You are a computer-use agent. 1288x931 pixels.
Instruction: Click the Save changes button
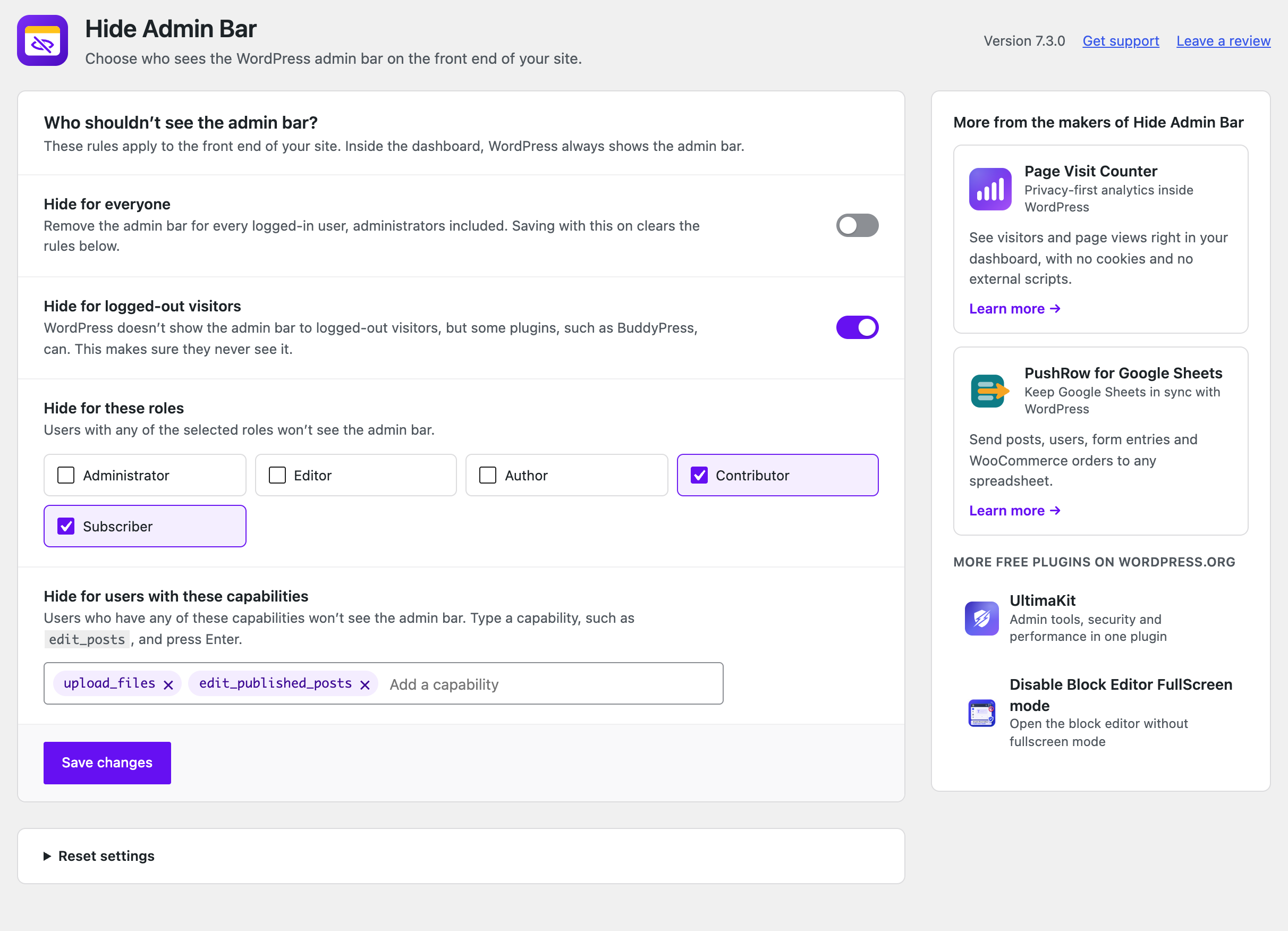pyautogui.click(x=107, y=763)
